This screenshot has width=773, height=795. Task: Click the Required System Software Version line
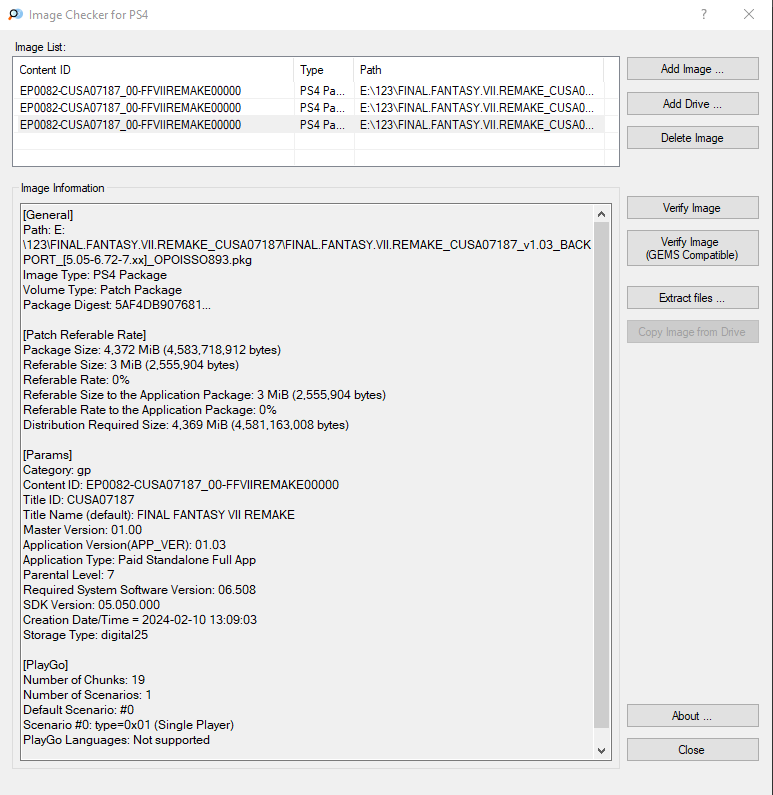[139, 590]
